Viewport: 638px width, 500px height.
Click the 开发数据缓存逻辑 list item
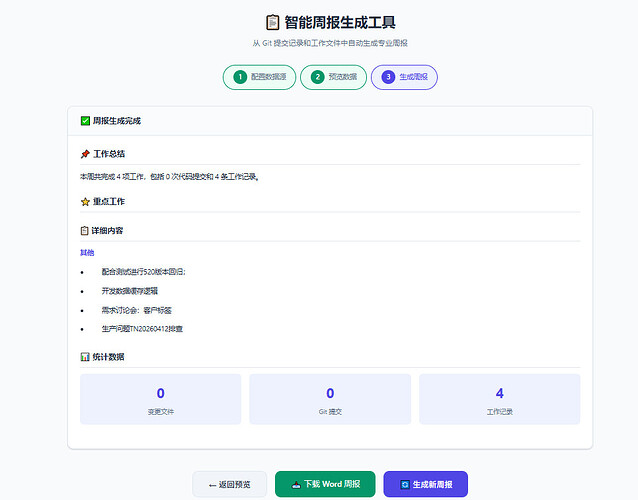pos(129,291)
